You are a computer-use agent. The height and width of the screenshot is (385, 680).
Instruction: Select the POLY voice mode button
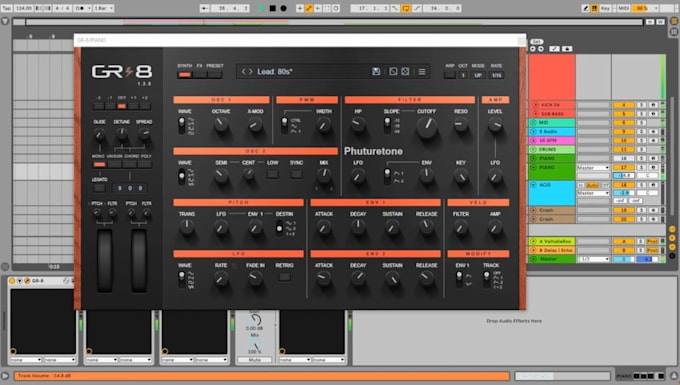click(145, 164)
